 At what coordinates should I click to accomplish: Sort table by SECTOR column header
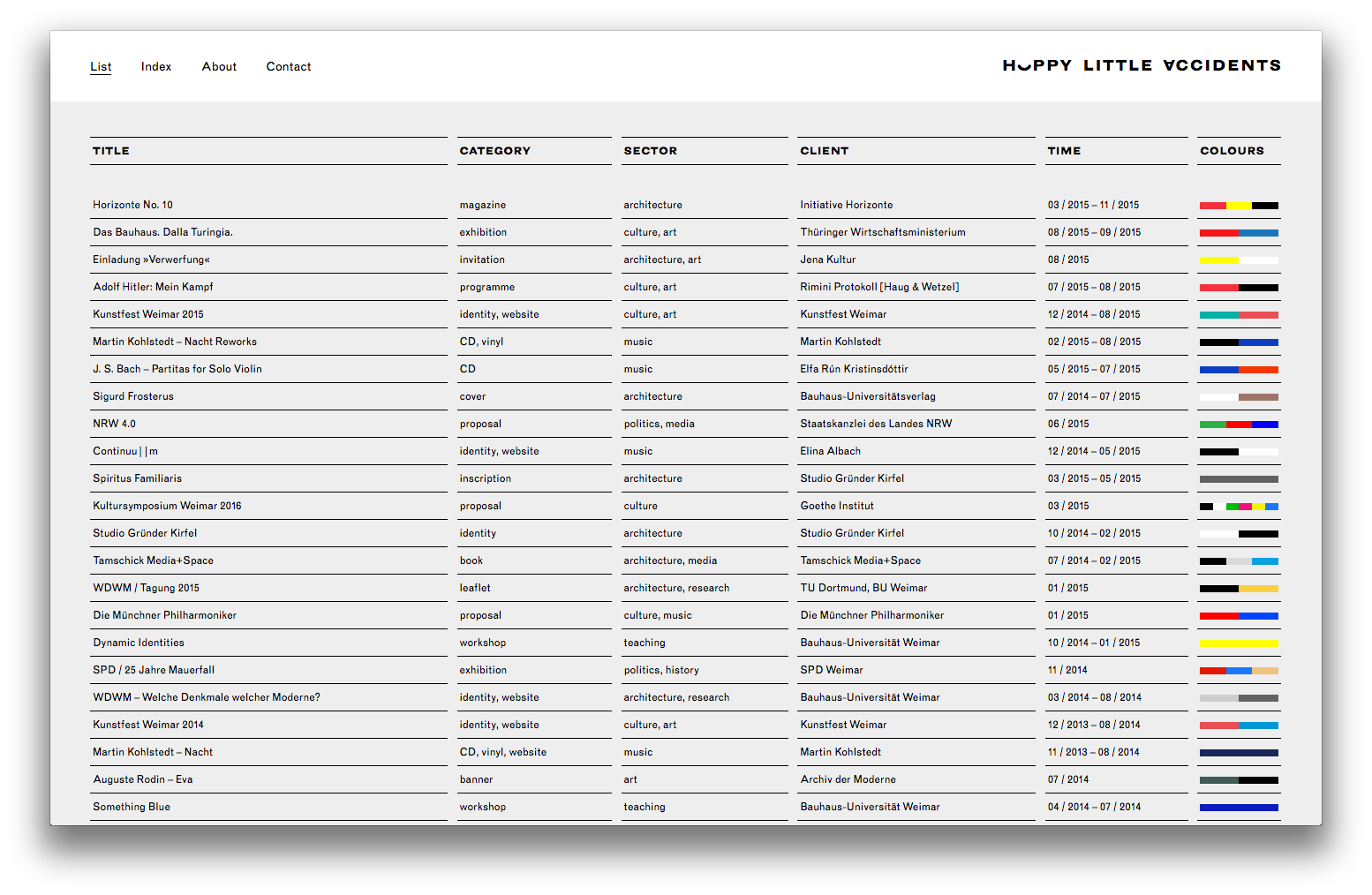tap(651, 151)
